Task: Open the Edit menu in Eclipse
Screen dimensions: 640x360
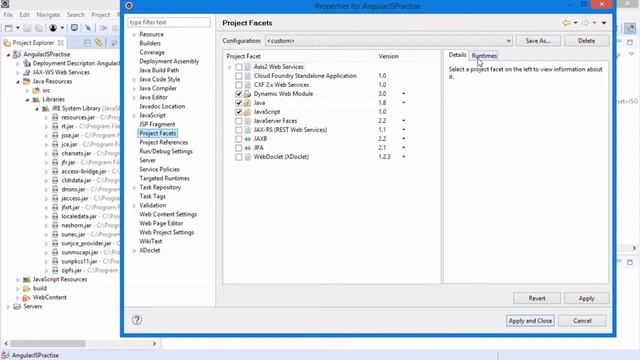Action: coord(24,15)
